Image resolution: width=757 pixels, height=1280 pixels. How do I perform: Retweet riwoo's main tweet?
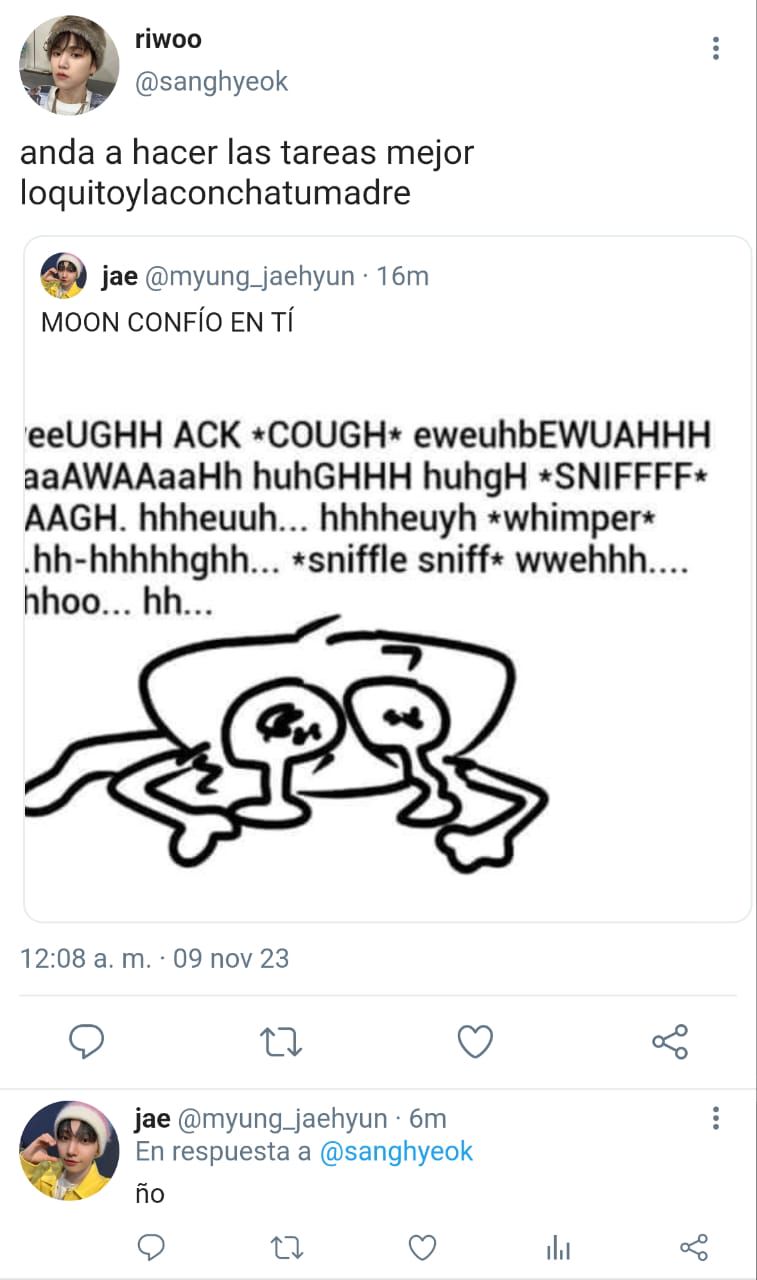point(281,1042)
